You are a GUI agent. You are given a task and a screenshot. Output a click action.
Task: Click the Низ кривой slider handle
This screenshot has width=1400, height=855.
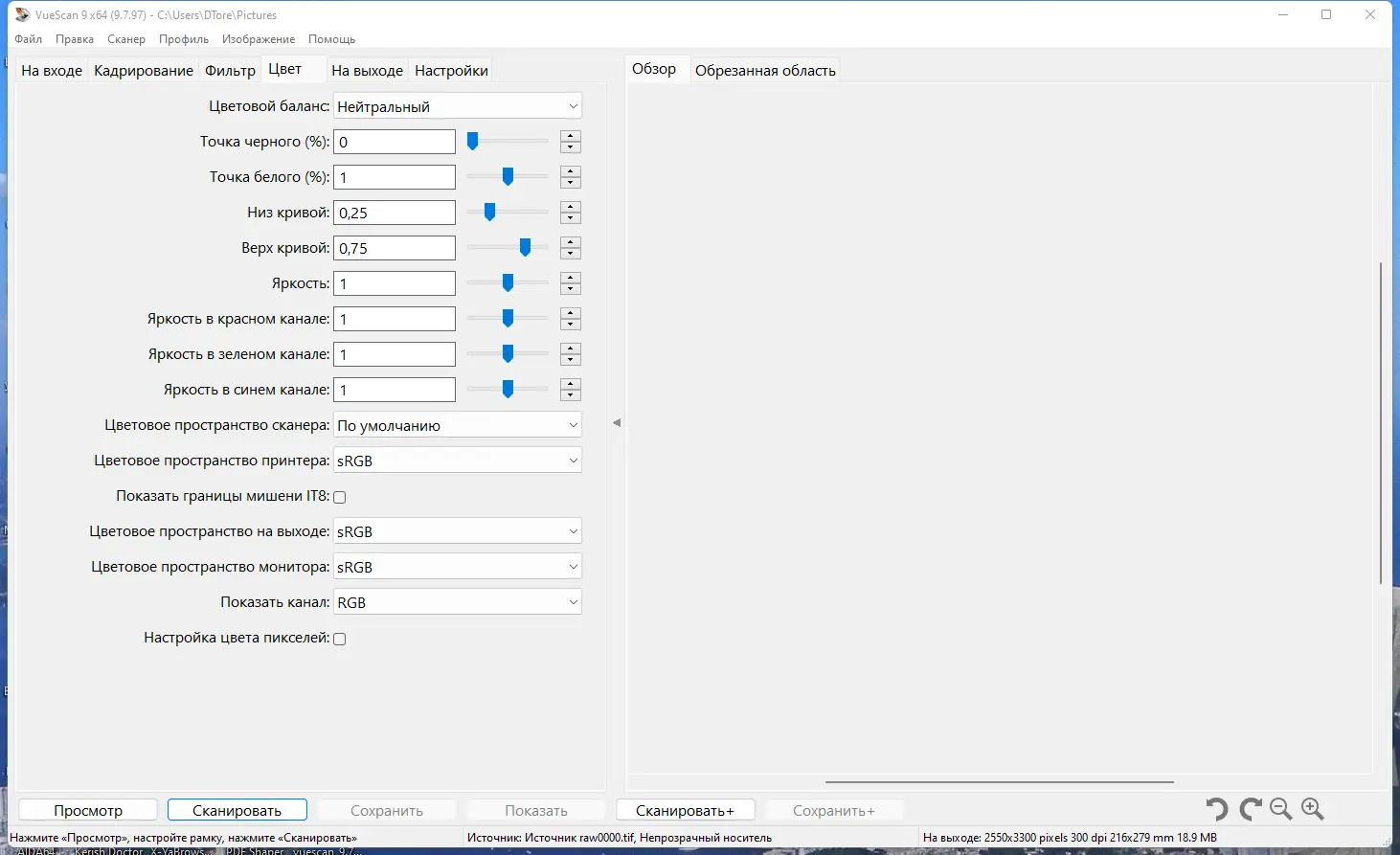point(489,213)
